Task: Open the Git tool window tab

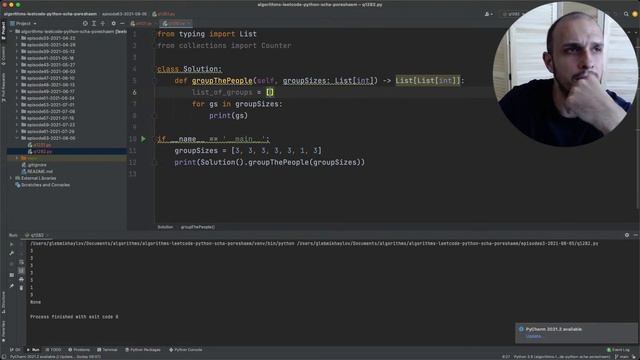Action: [15, 350]
